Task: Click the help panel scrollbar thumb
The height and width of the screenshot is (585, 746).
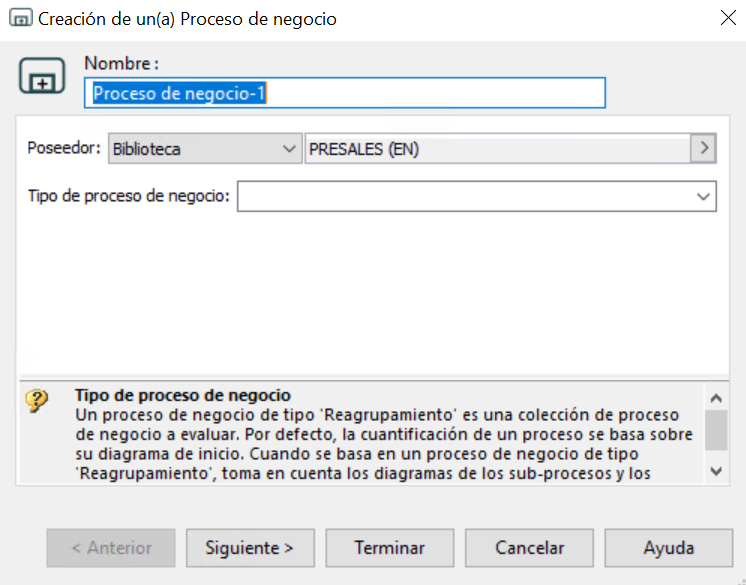Action: click(x=716, y=430)
